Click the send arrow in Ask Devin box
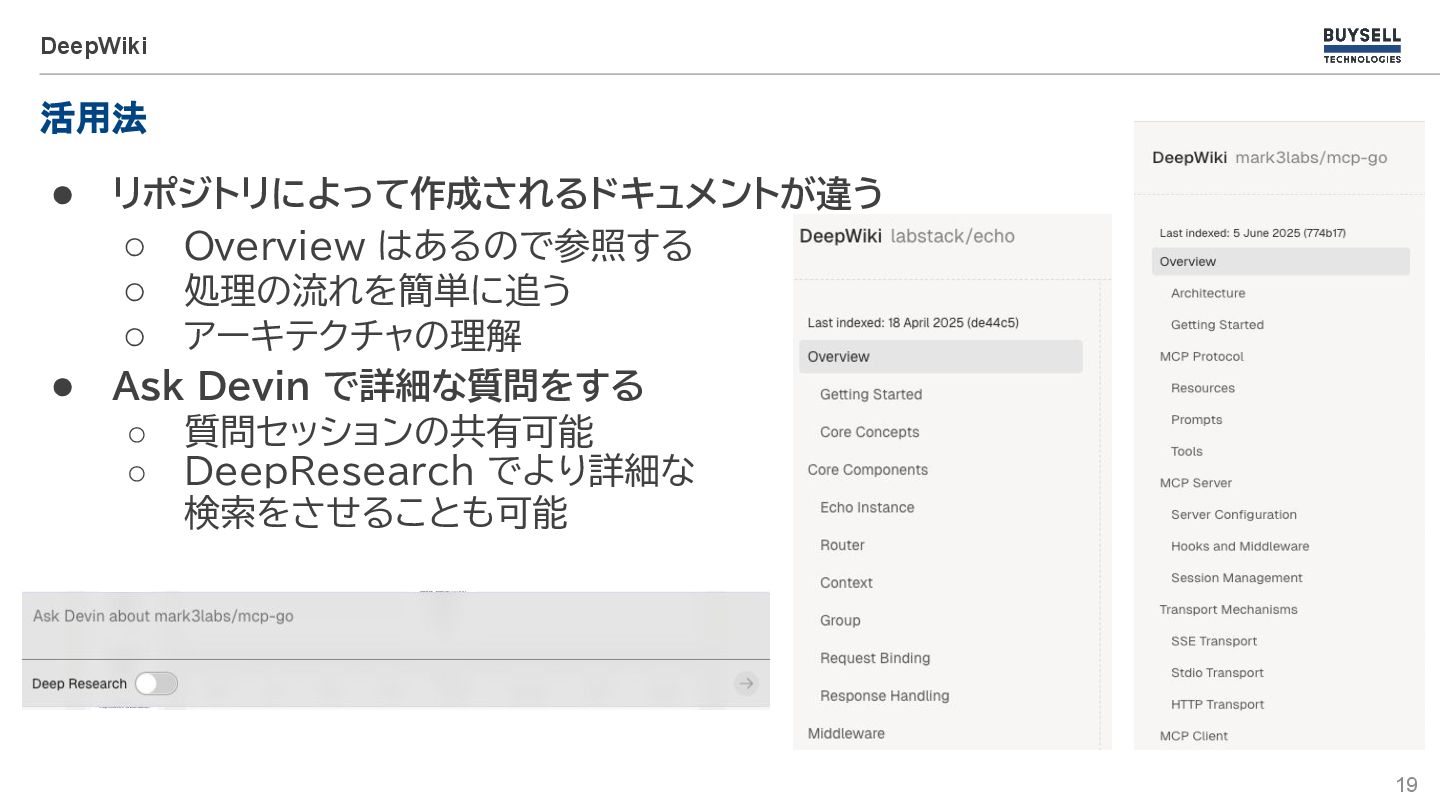 pos(746,684)
